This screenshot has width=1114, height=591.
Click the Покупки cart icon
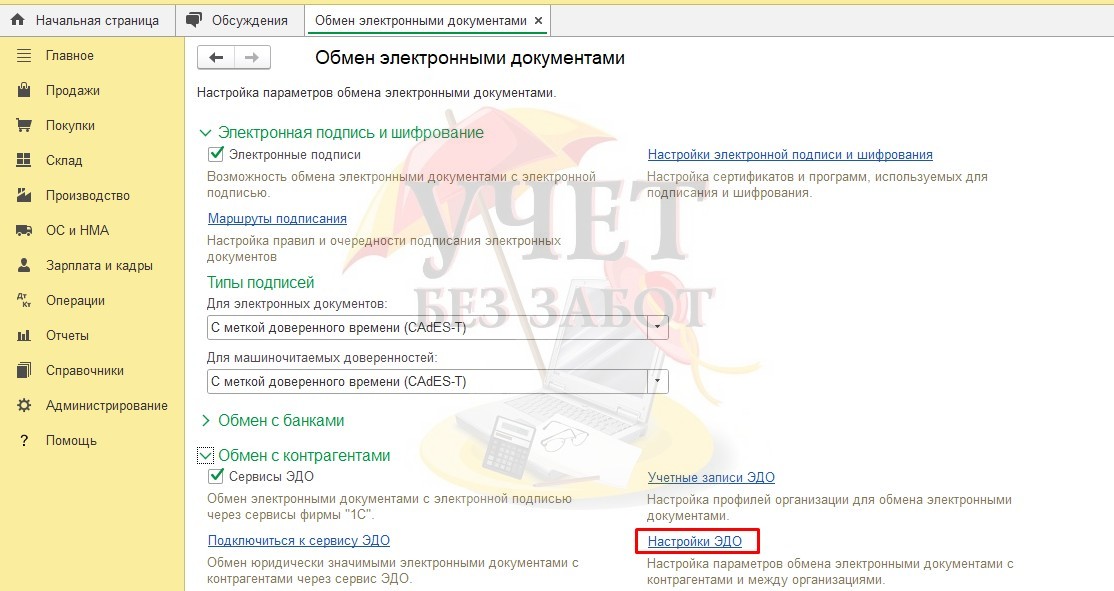click(x=24, y=125)
